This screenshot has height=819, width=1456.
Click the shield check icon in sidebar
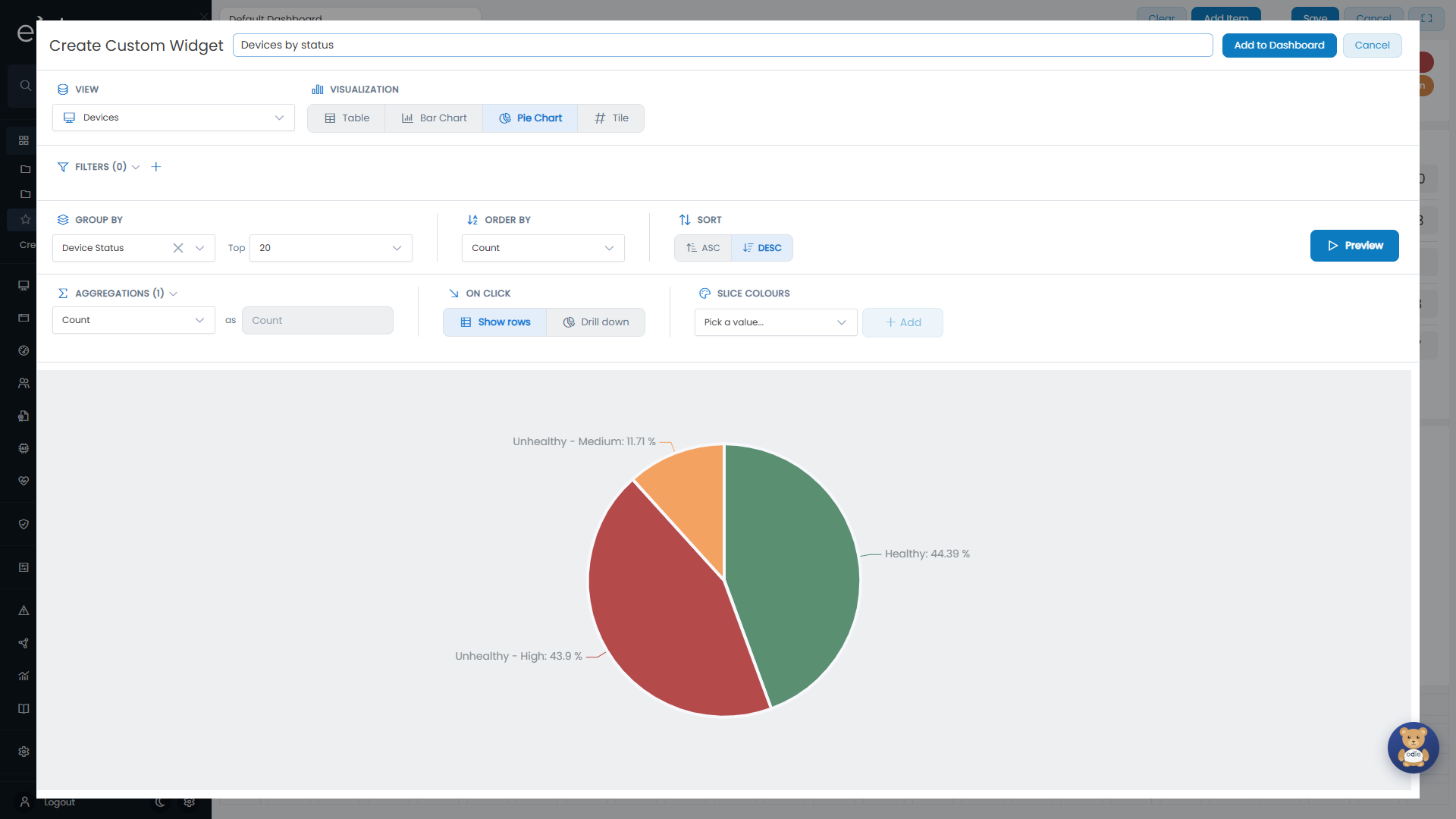tap(24, 524)
